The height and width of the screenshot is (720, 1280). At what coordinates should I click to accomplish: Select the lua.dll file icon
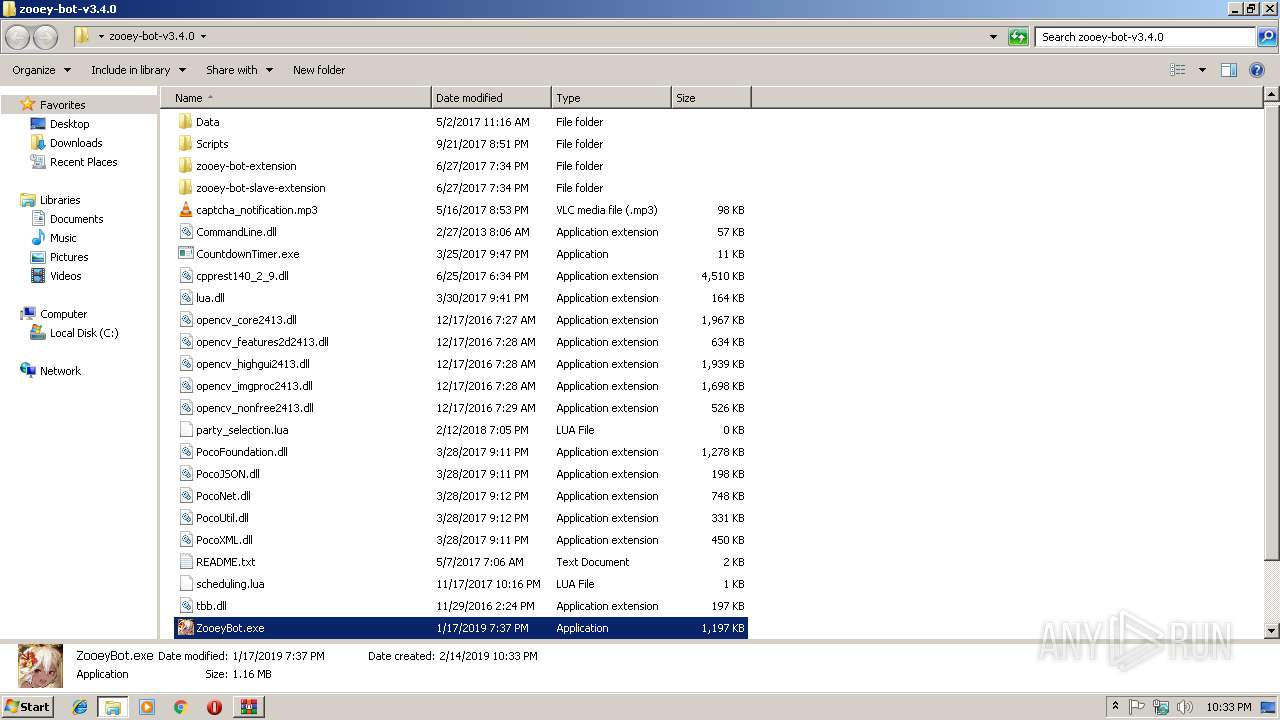click(x=185, y=298)
